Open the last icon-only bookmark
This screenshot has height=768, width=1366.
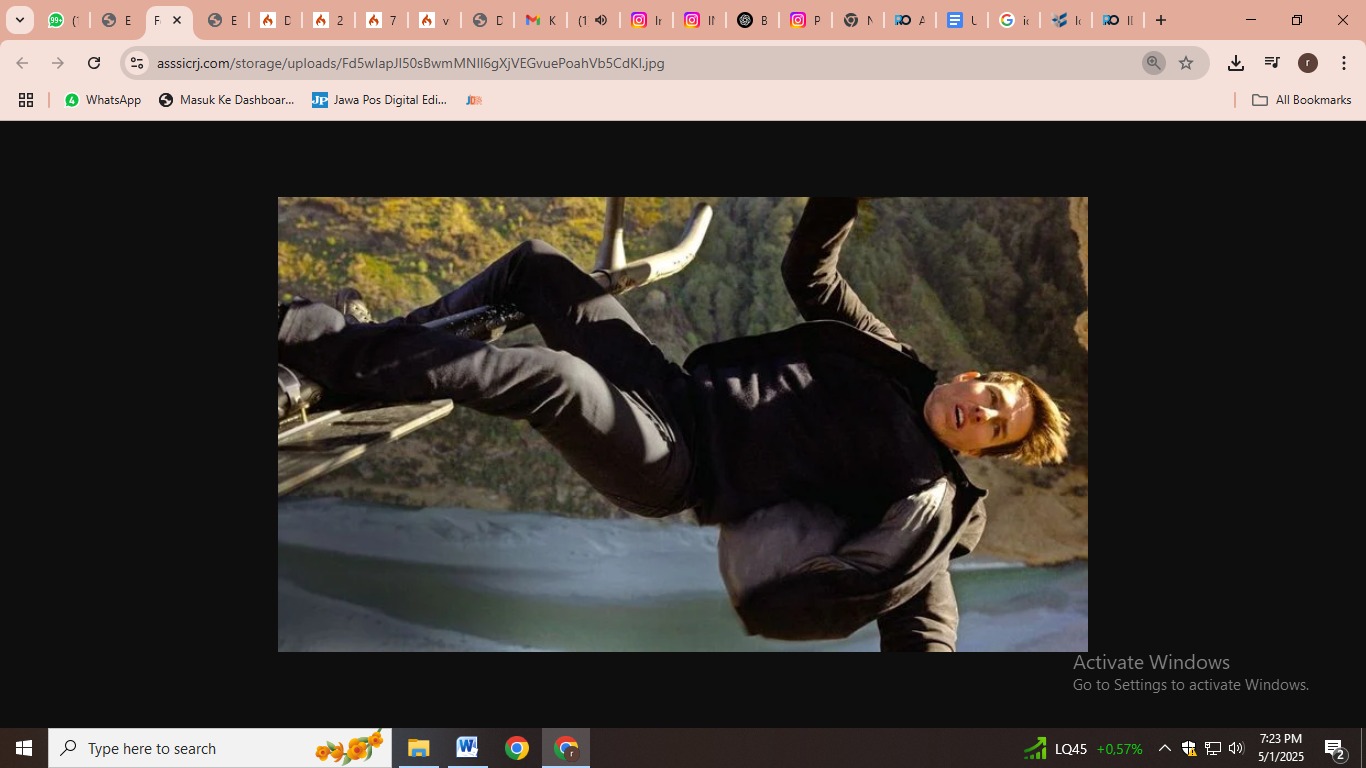[474, 100]
